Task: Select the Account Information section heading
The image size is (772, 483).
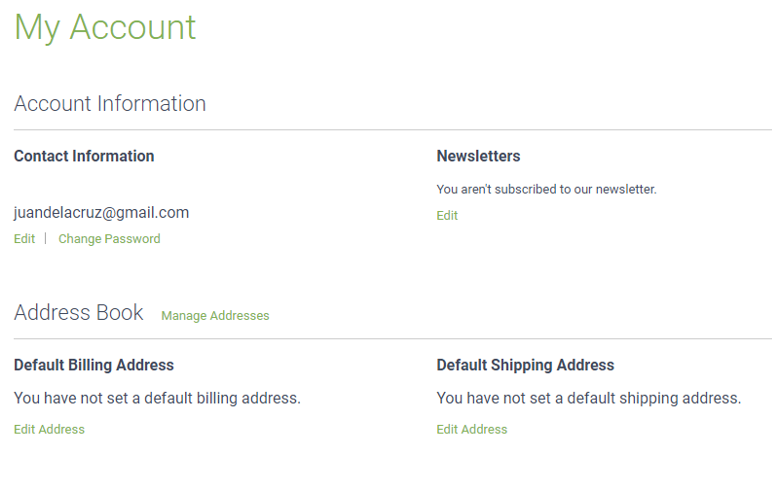Action: [110, 103]
